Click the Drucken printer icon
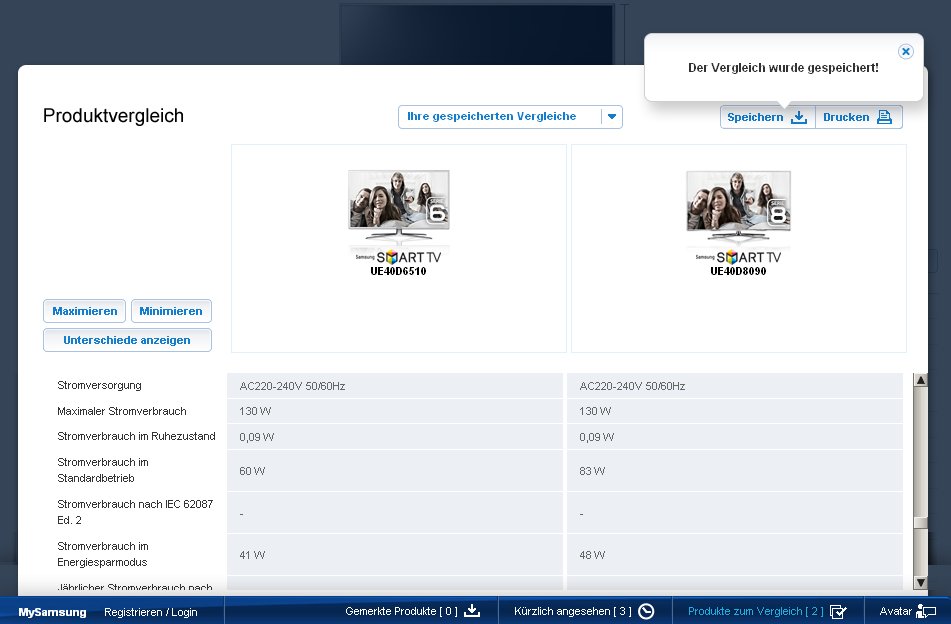The height and width of the screenshot is (624, 951). tap(884, 117)
